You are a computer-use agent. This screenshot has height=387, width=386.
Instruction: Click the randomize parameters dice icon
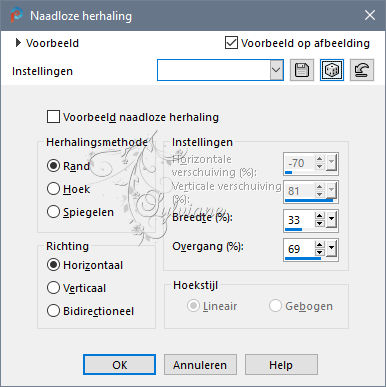tap(332, 70)
